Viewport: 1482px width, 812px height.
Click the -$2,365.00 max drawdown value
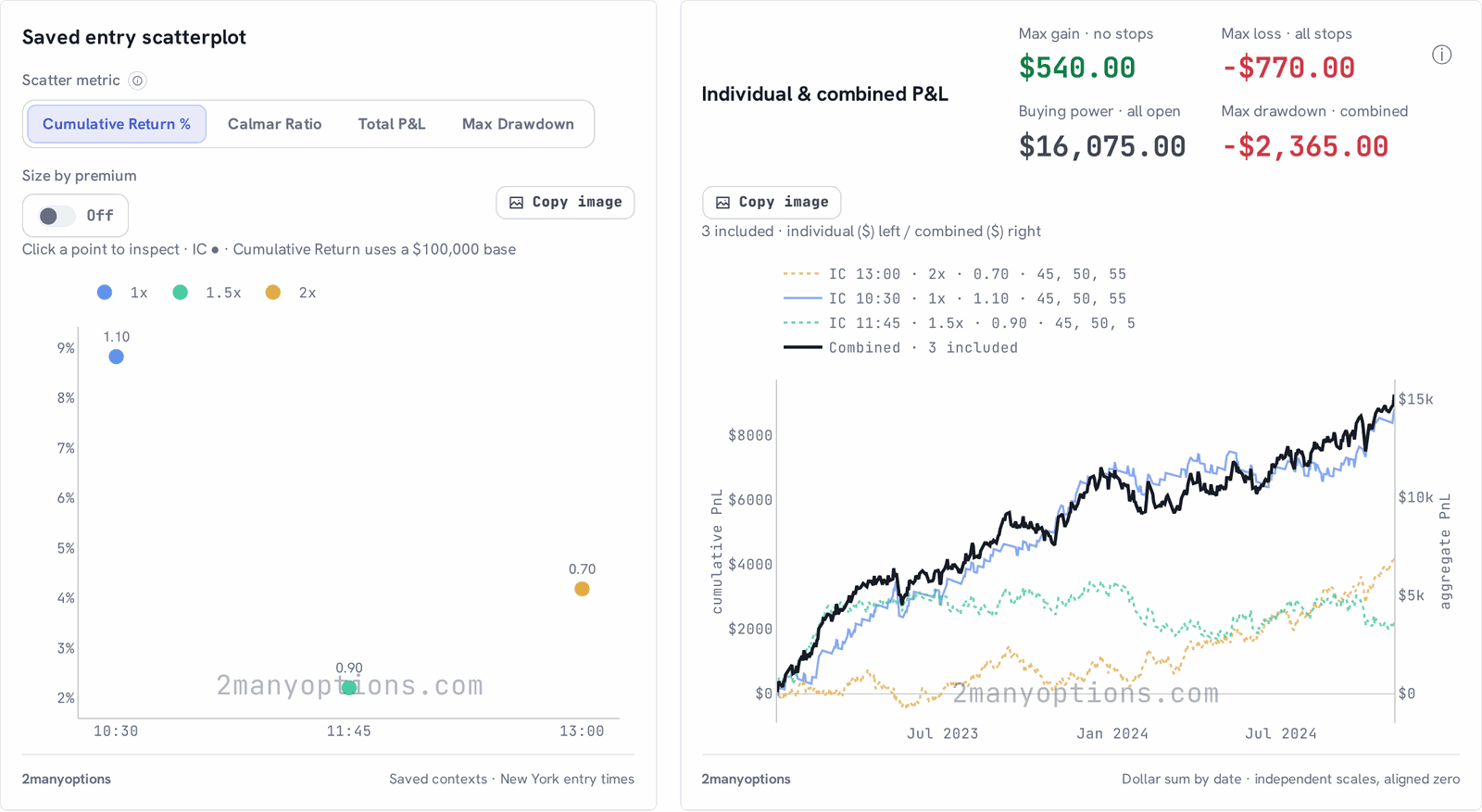pos(1305,146)
